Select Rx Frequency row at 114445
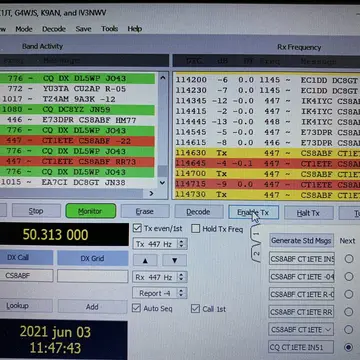The height and width of the screenshot is (360, 360). [267, 122]
